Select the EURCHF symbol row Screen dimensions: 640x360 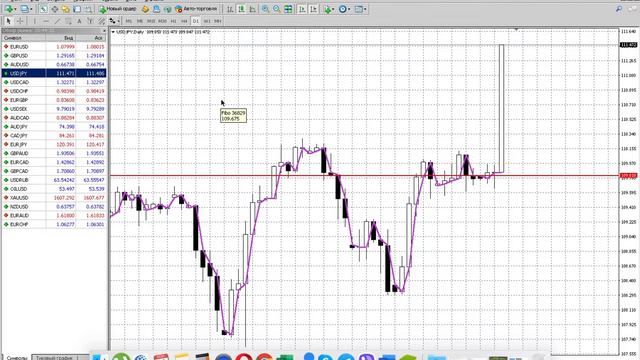coord(54,224)
